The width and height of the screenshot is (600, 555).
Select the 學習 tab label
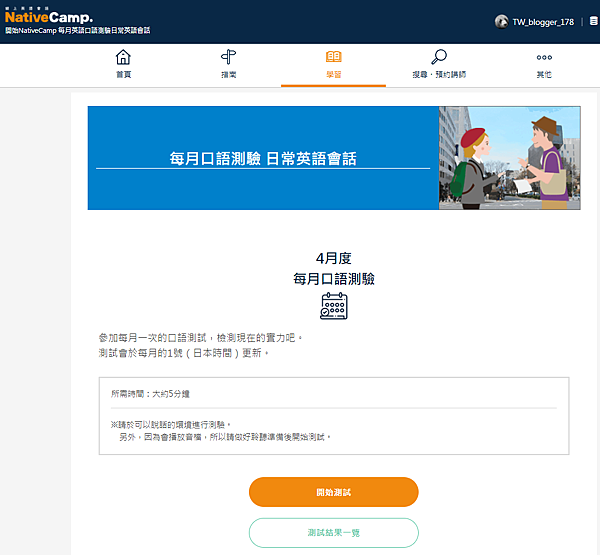[x=333, y=75]
